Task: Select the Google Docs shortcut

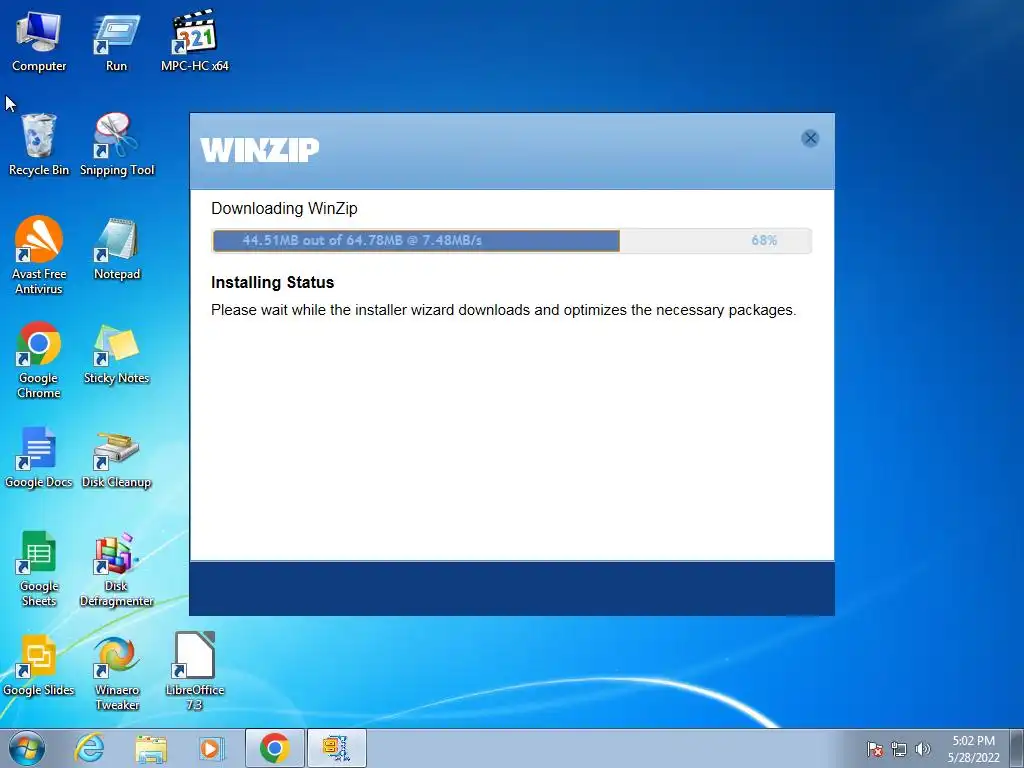Action: pyautogui.click(x=39, y=457)
